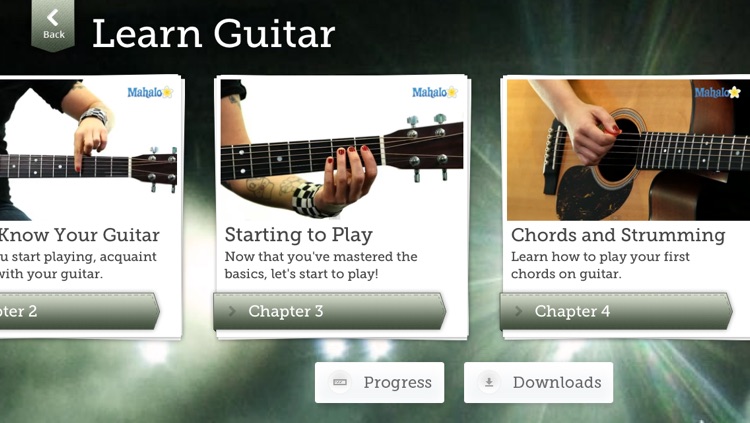
Task: Click the Mahalo logo on Know Your Guitar card
Action: (150, 92)
